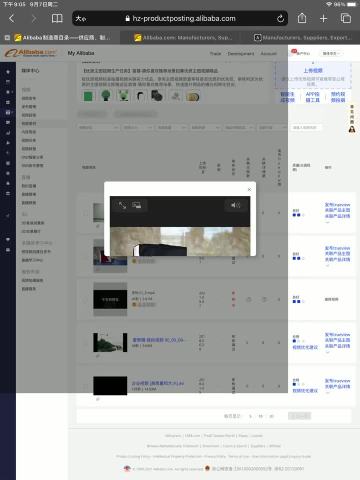Close the first Alibaba tab
Image resolution: width=360 pixels, height=480 pixels.
(x=7, y=38)
